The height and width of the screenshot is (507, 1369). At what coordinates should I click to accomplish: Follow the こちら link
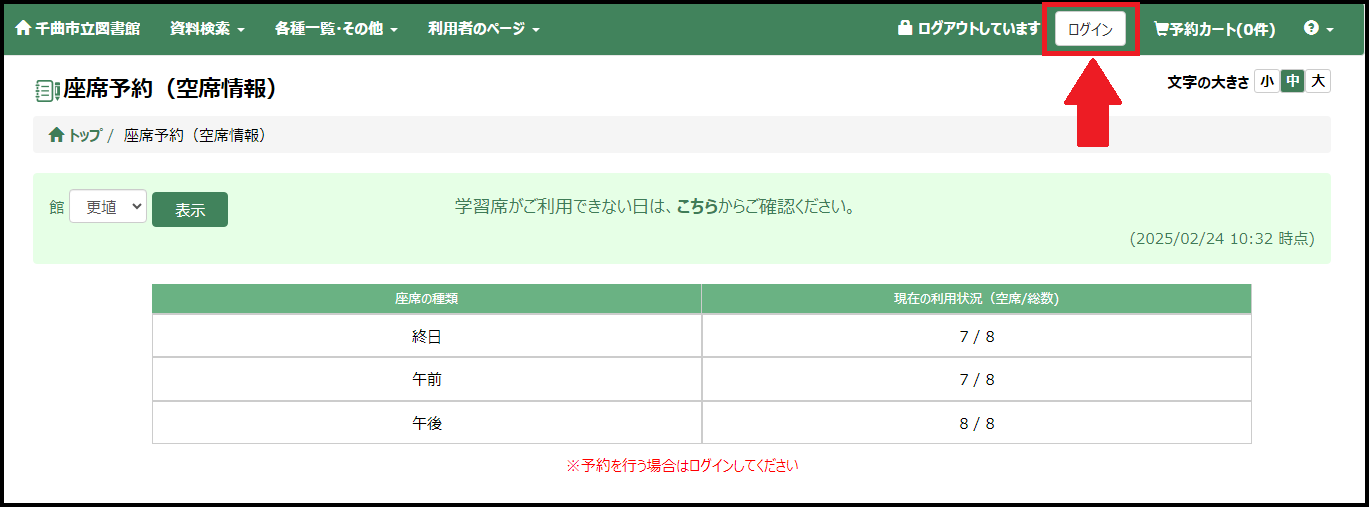point(697,208)
